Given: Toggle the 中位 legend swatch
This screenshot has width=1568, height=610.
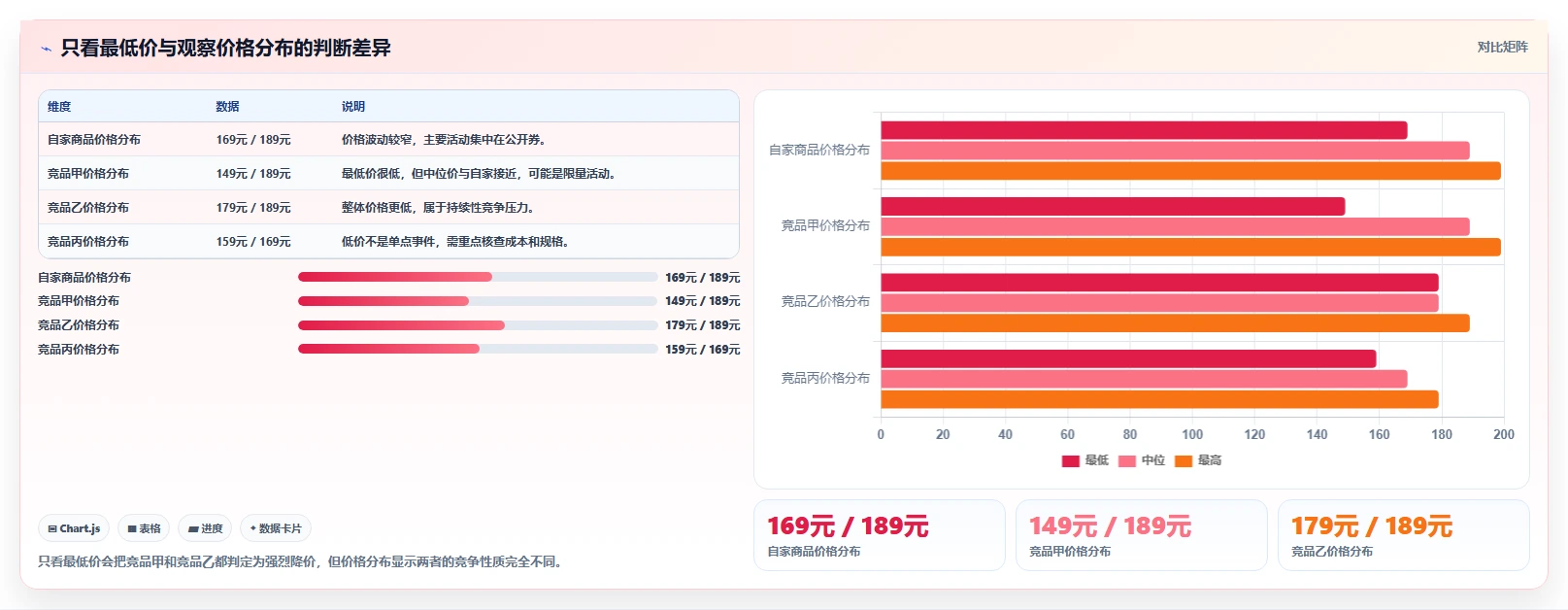Looking at the screenshot, I should (1127, 461).
